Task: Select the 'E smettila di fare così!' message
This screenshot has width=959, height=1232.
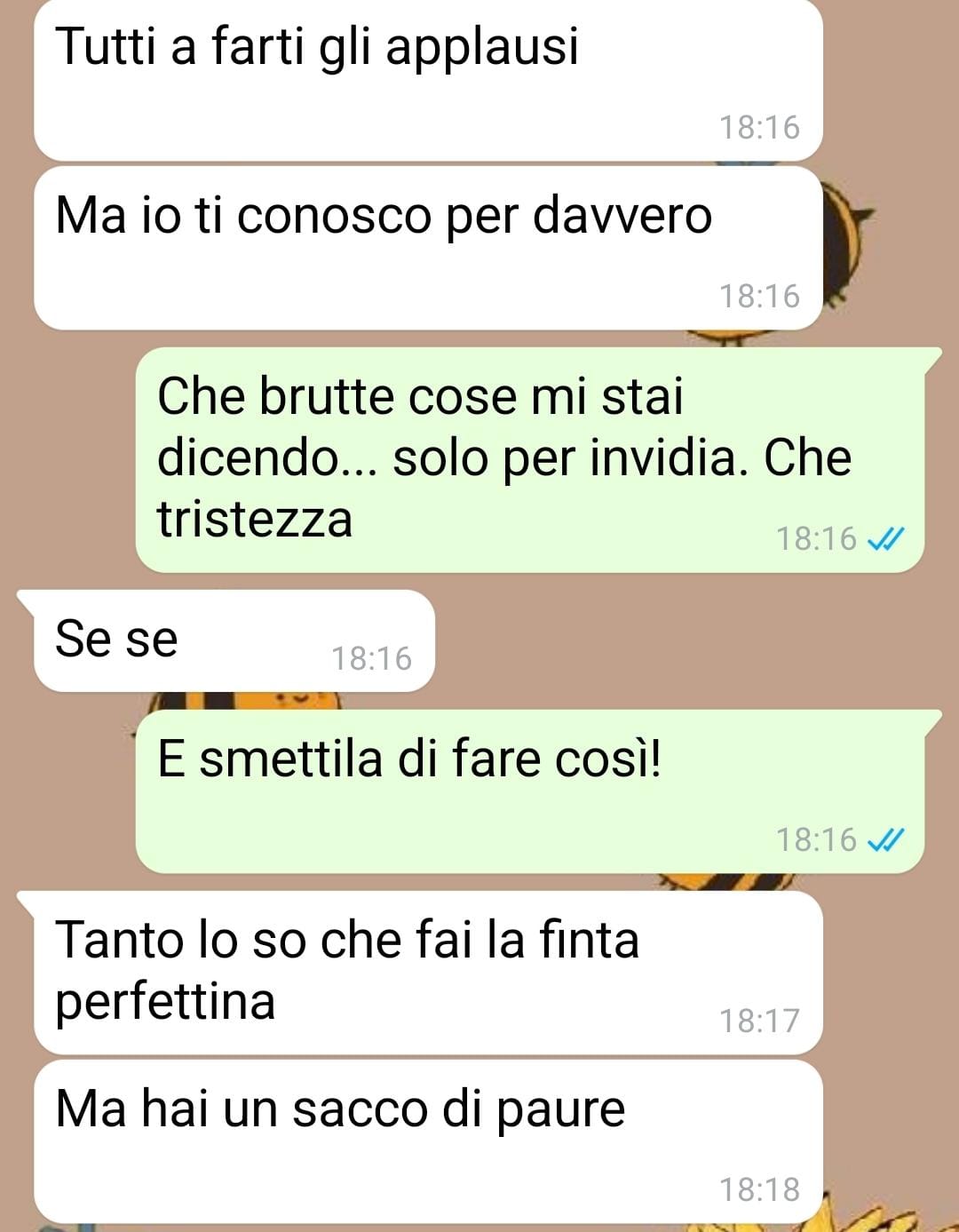Action: [x=529, y=791]
